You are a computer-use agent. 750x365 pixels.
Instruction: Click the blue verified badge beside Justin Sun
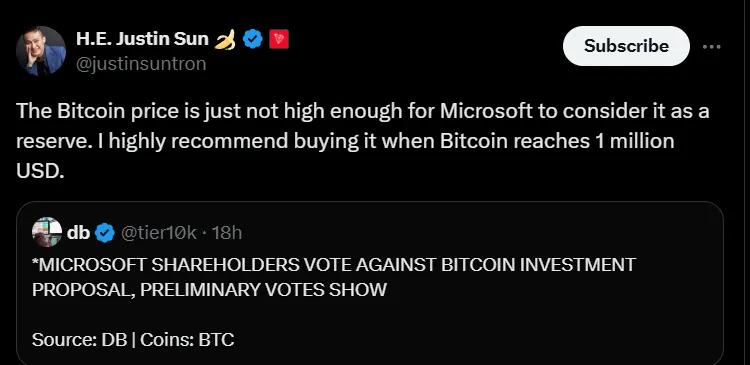coord(253,39)
